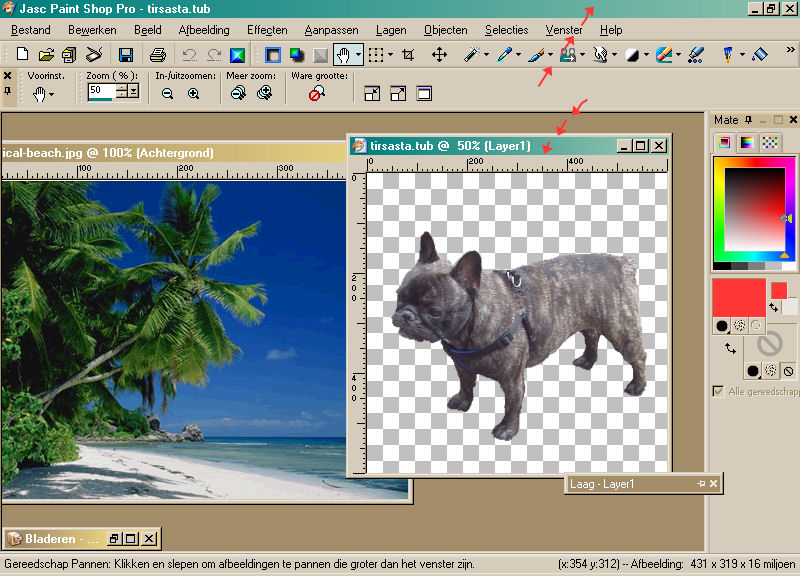Swap foreground and background materials arrows
This screenshot has height=576, width=800.
pos(731,348)
